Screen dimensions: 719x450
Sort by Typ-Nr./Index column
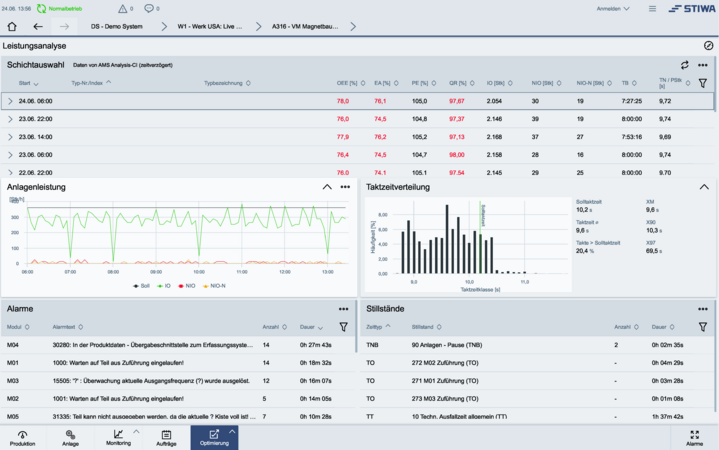(91, 83)
